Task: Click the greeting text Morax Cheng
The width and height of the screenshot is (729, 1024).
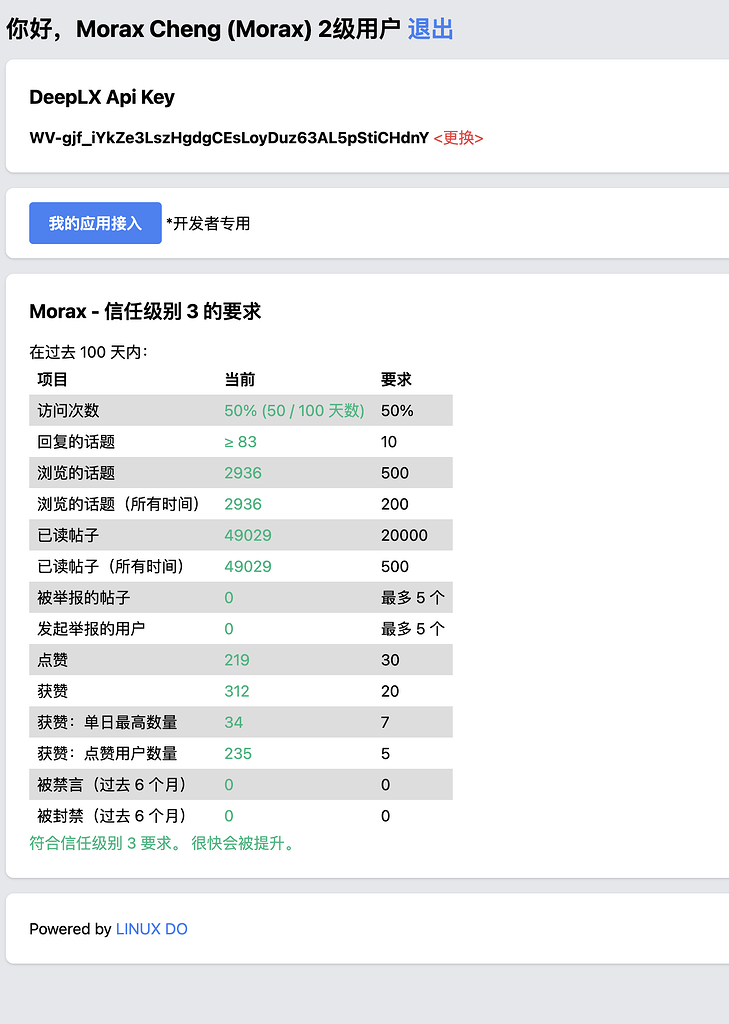Action: coord(148,29)
